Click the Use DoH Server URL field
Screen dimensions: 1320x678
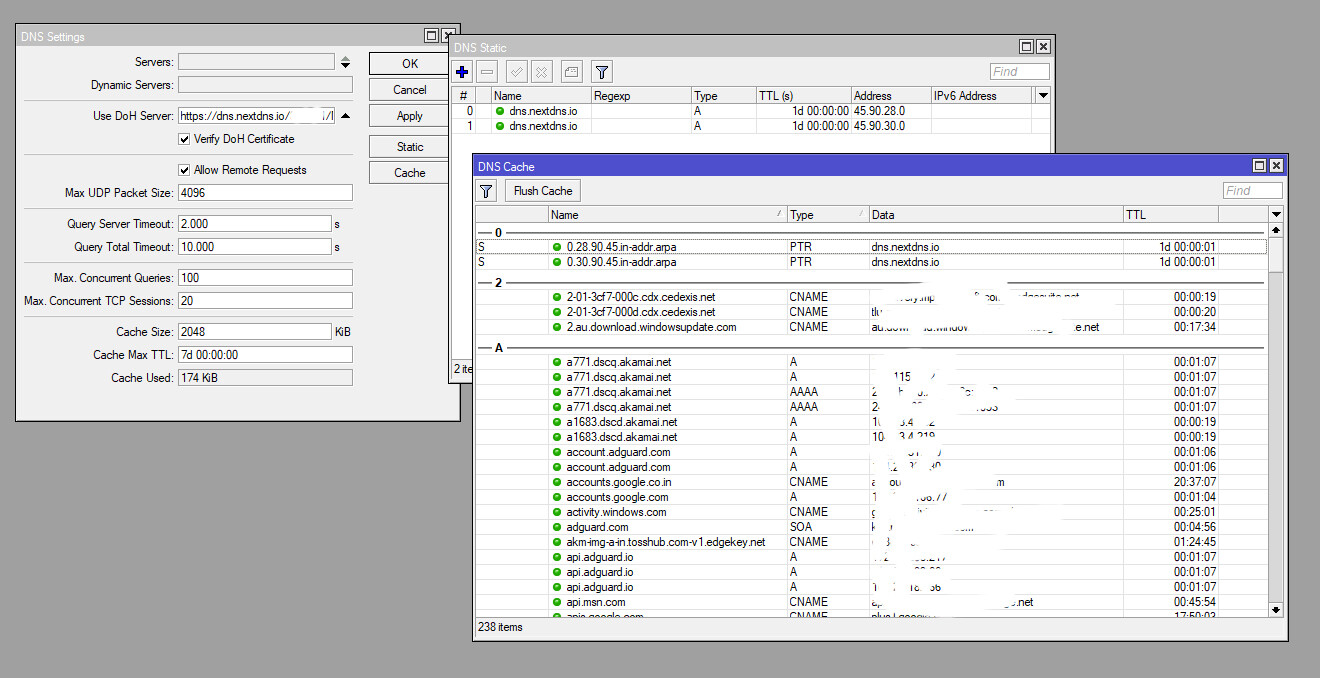(x=256, y=116)
